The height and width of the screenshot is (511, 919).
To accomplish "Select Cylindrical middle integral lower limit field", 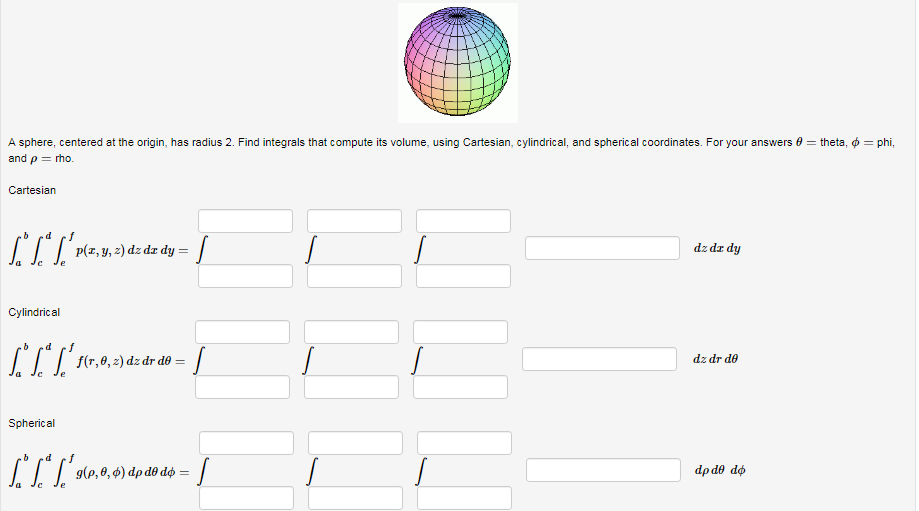I will 352,387.
